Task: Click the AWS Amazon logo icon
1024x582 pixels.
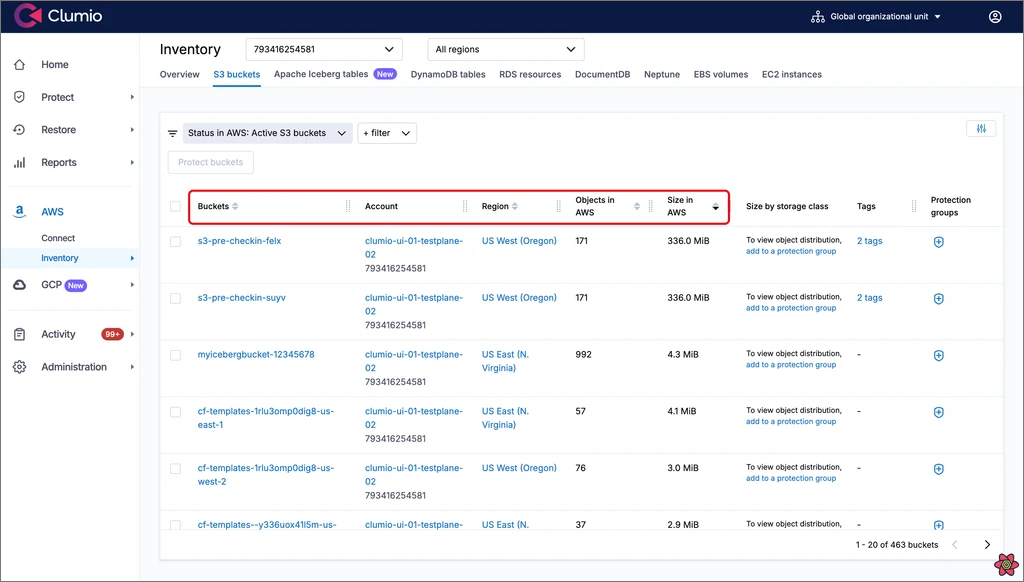Action: click(20, 212)
